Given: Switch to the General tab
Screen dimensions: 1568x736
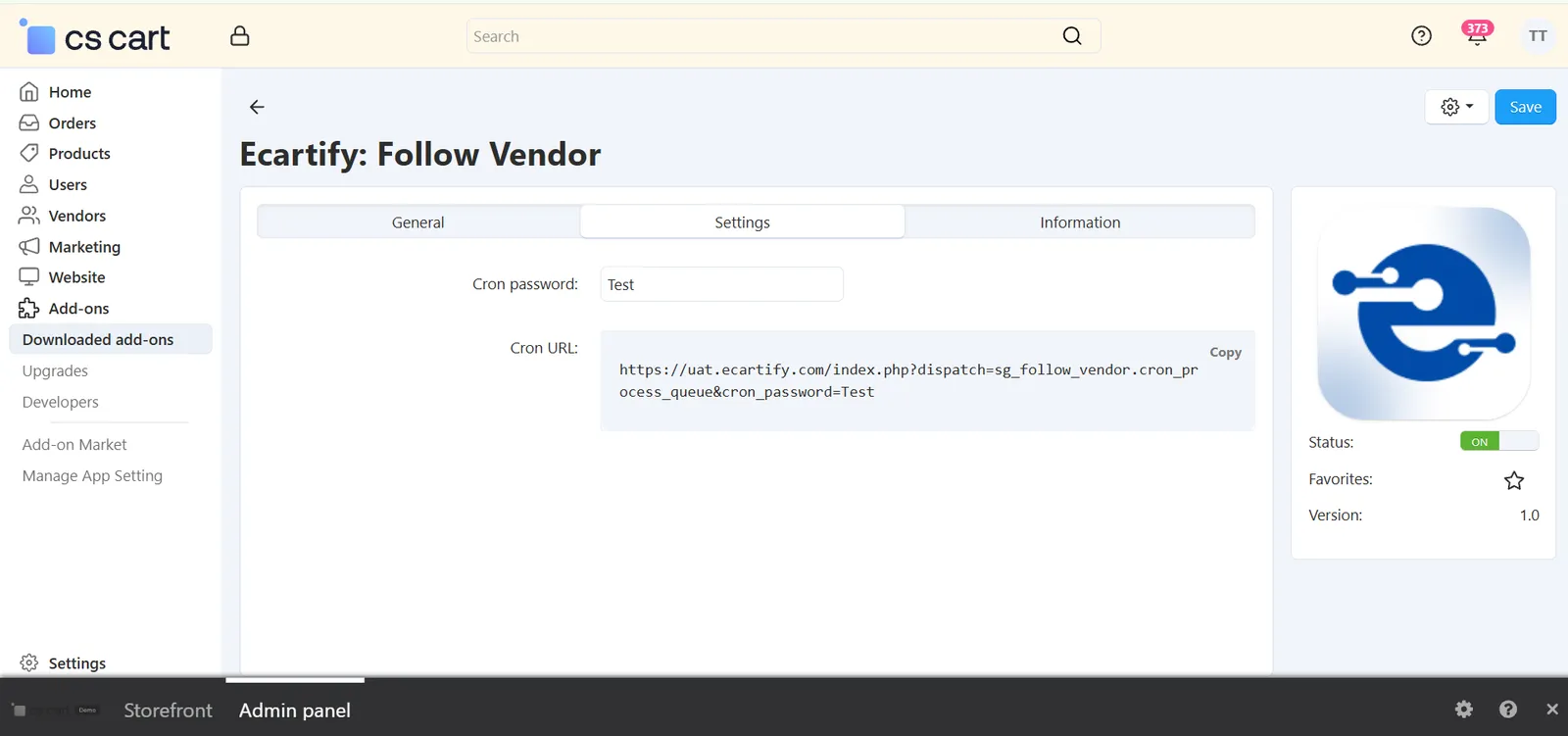Looking at the screenshot, I should [418, 222].
